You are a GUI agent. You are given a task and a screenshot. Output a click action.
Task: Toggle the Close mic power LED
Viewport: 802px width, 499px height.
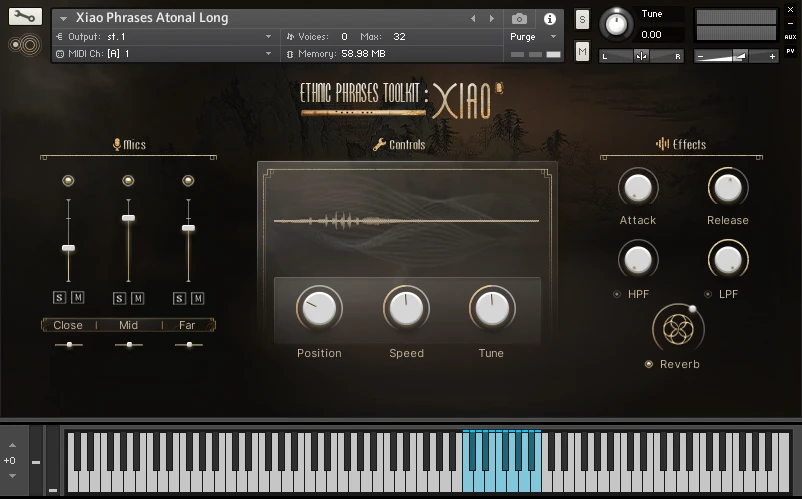tap(68, 180)
